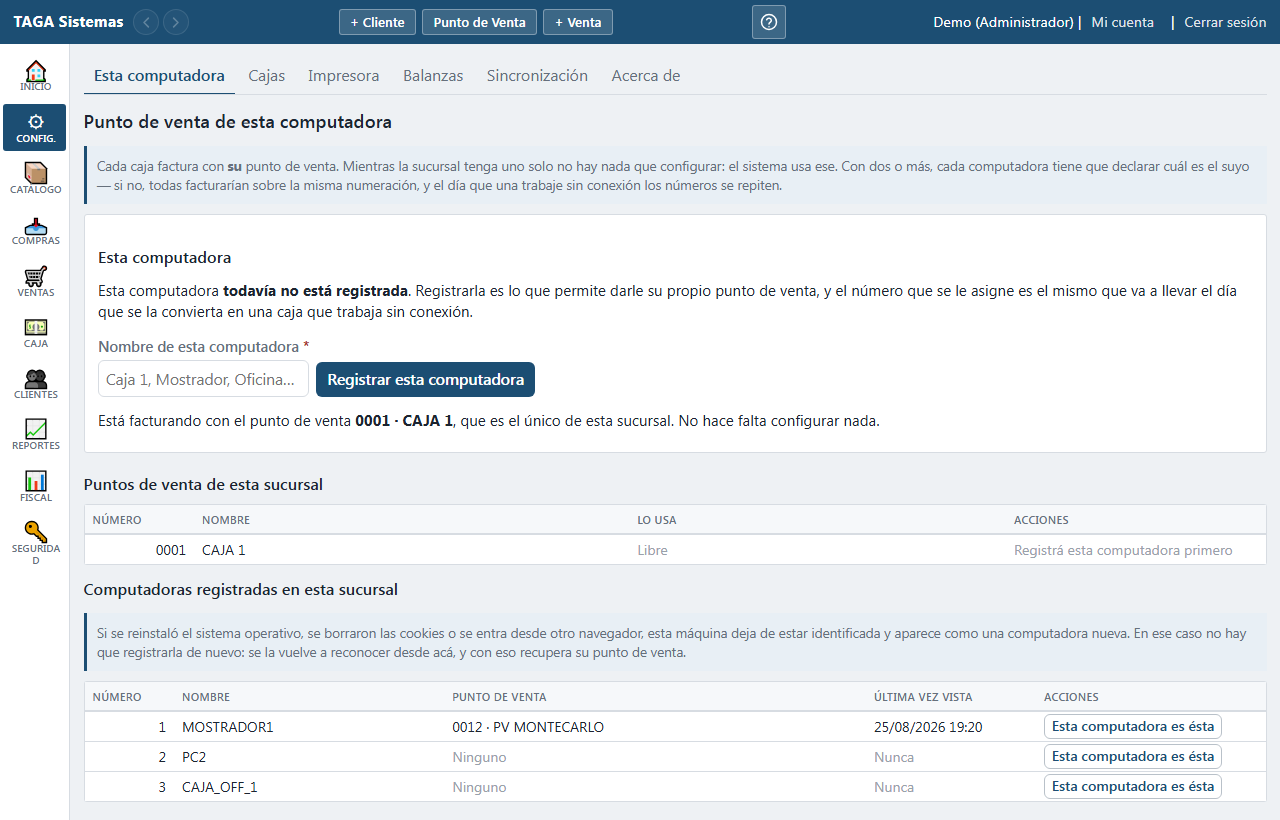Switch to the Sincronización tab
Viewport: 1280px width, 820px height.
[x=537, y=76]
